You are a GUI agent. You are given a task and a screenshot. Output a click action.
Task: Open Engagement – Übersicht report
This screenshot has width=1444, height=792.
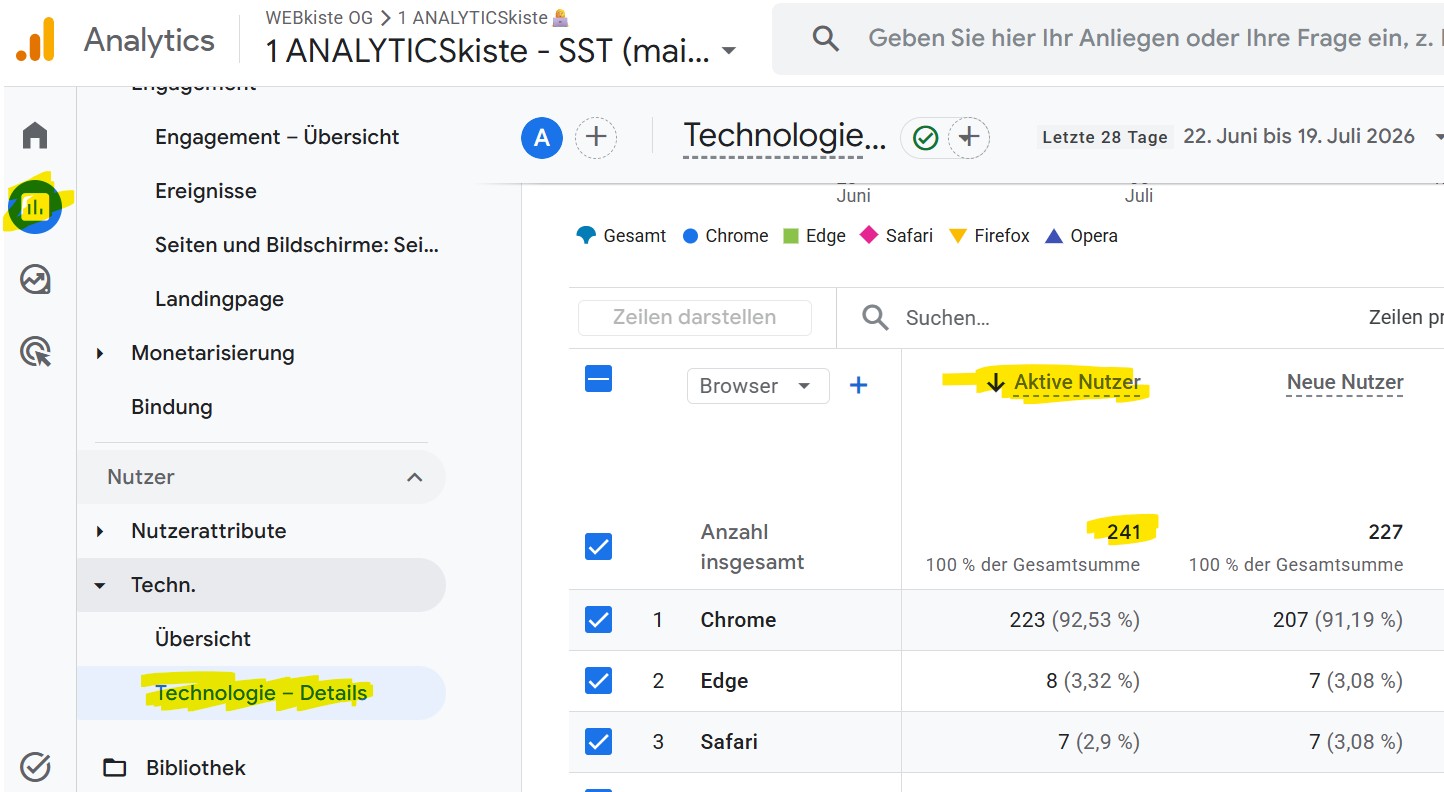click(x=277, y=137)
